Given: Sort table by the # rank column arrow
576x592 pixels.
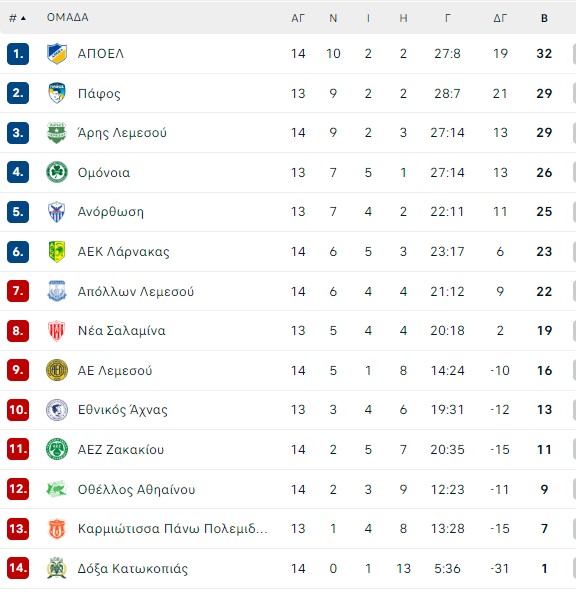Looking at the screenshot, I should [17, 18].
